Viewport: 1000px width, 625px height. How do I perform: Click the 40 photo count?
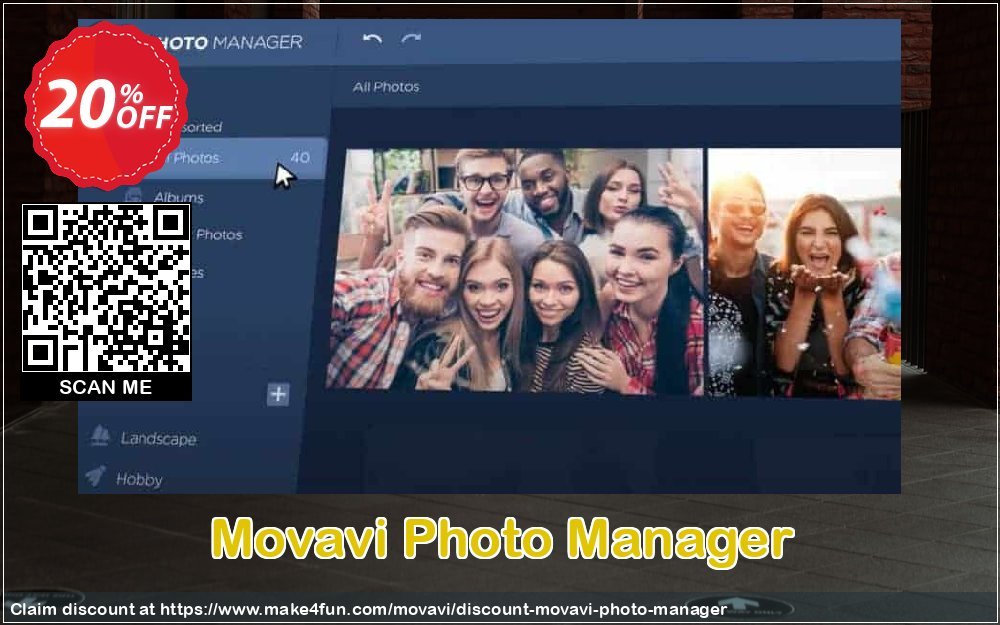300,158
